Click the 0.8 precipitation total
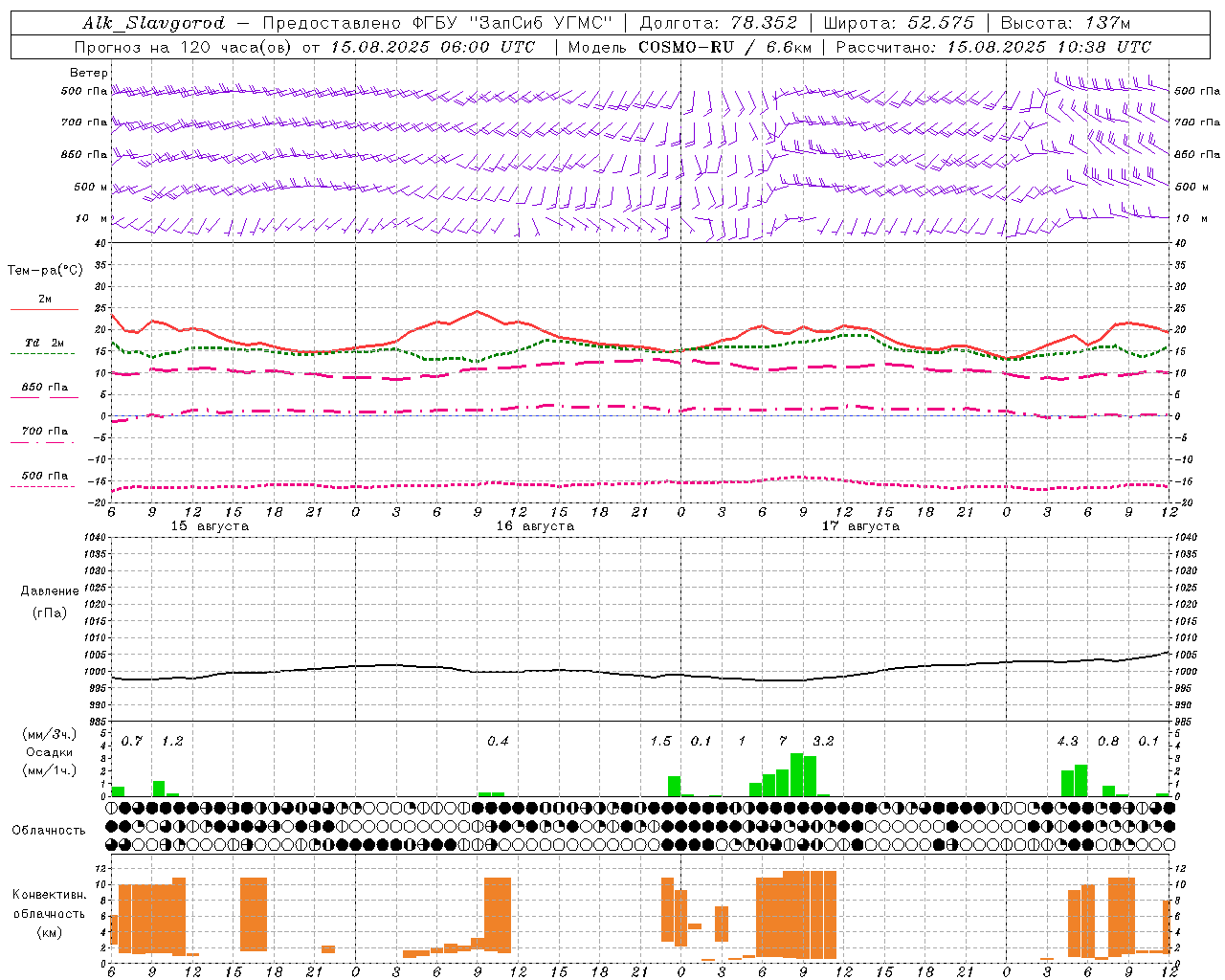Image resolution: width=1225 pixels, height=980 pixels. pyautogui.click(x=1108, y=742)
